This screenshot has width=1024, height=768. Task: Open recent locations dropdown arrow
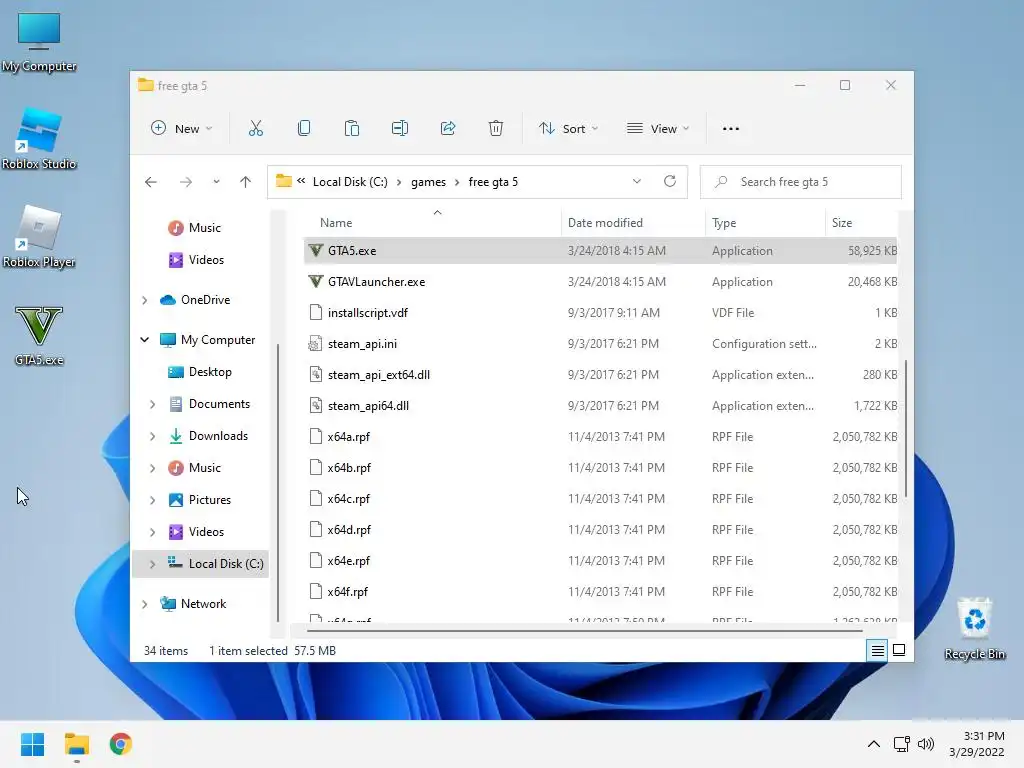tap(216, 182)
